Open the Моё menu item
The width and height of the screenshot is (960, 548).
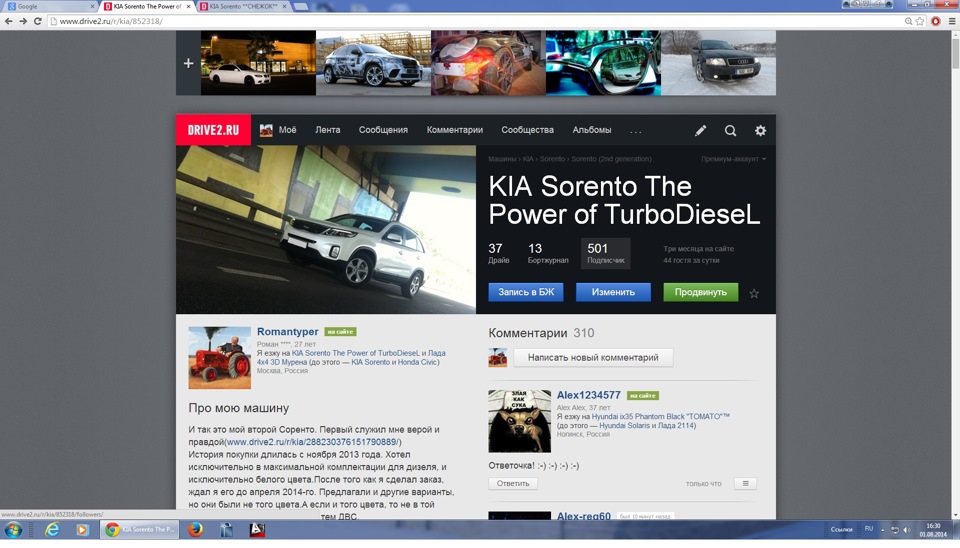[287, 130]
